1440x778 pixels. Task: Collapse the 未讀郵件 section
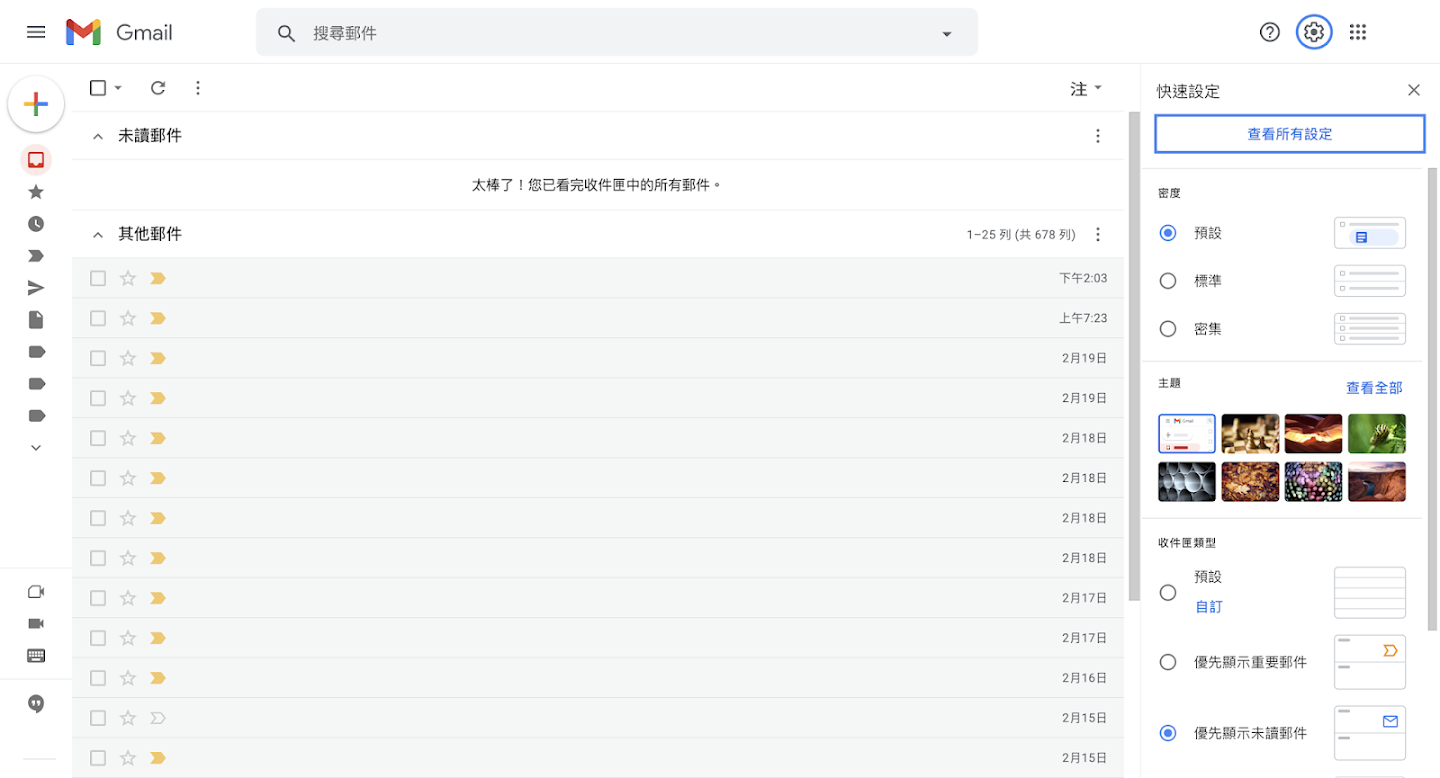click(98, 136)
